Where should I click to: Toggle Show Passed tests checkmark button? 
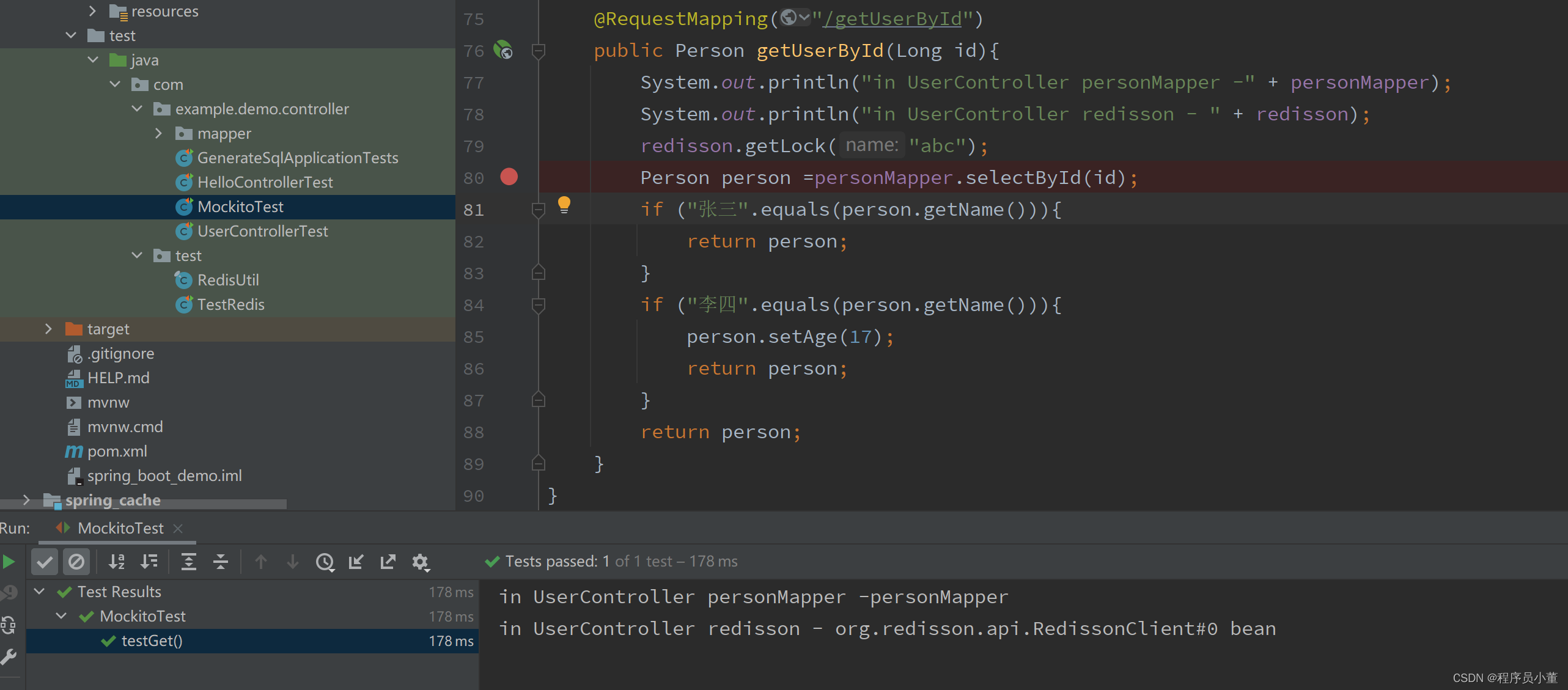(x=45, y=562)
